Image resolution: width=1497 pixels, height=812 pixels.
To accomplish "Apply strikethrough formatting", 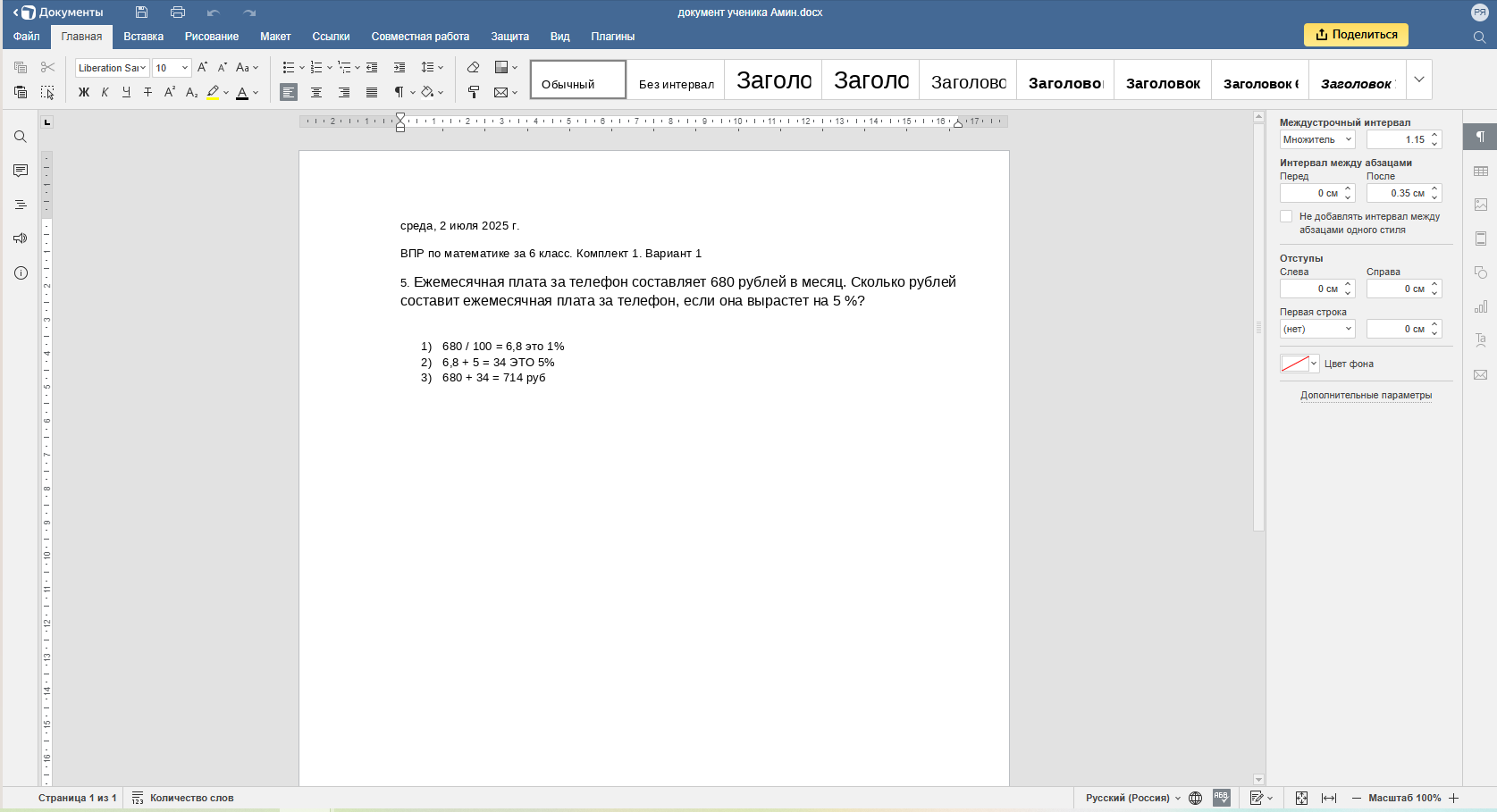I will 147,92.
